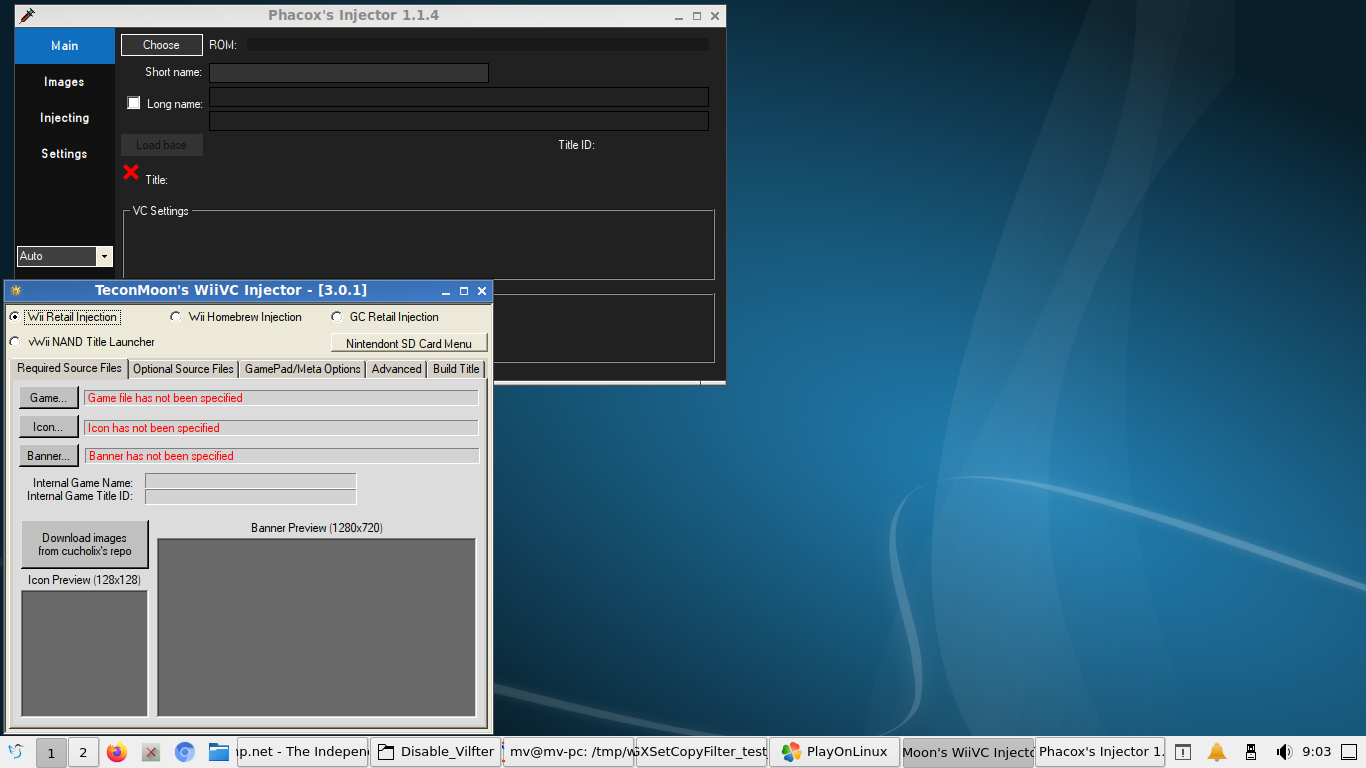The width and height of the screenshot is (1366, 768).
Task: Enable the Long name checkbox
Action: 134,103
